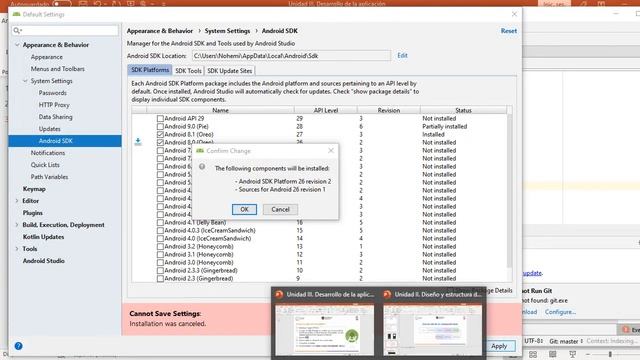This screenshot has height=360, width=640.
Task: Switch to the SDK Update Sites tab
Action: tap(229, 71)
